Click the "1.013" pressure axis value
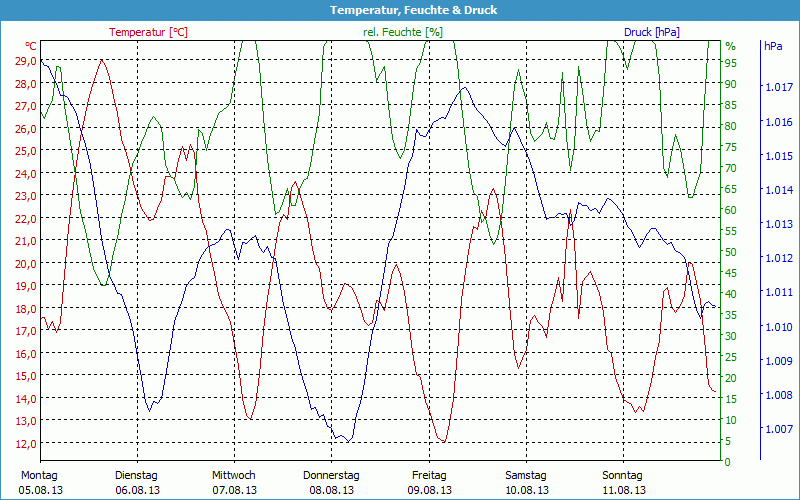800x500 pixels. click(x=779, y=224)
